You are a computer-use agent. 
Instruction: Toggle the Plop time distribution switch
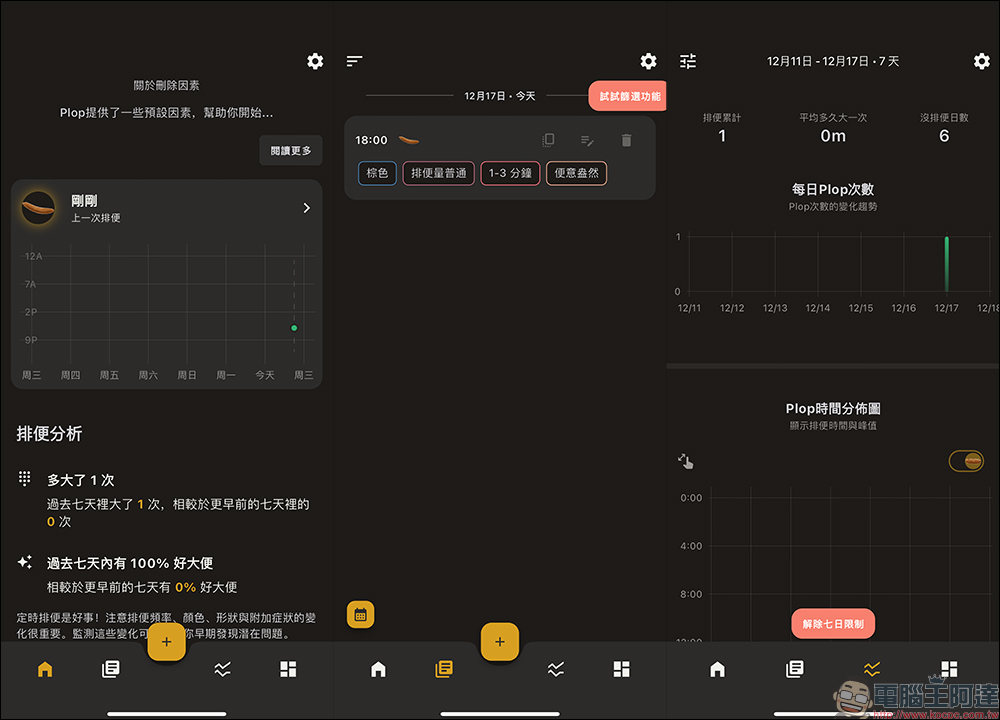click(966, 461)
